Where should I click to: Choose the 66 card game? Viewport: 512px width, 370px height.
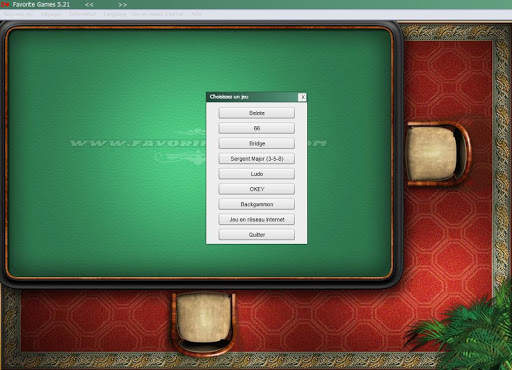(x=257, y=128)
